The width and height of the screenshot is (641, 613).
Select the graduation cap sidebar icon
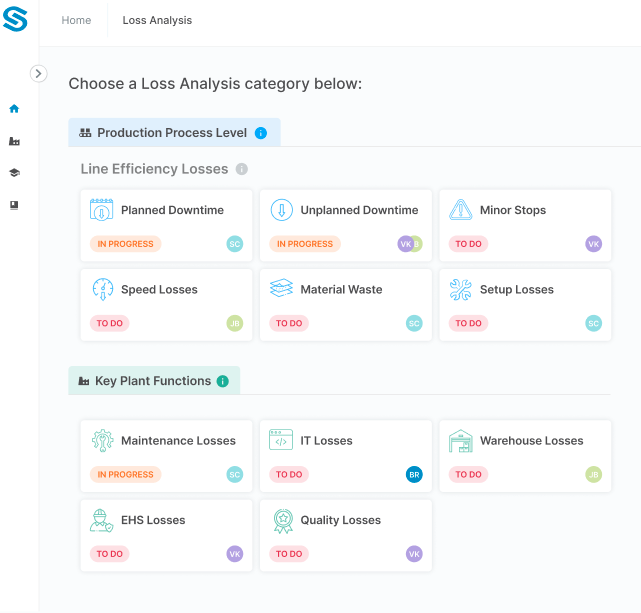[x=14, y=173]
